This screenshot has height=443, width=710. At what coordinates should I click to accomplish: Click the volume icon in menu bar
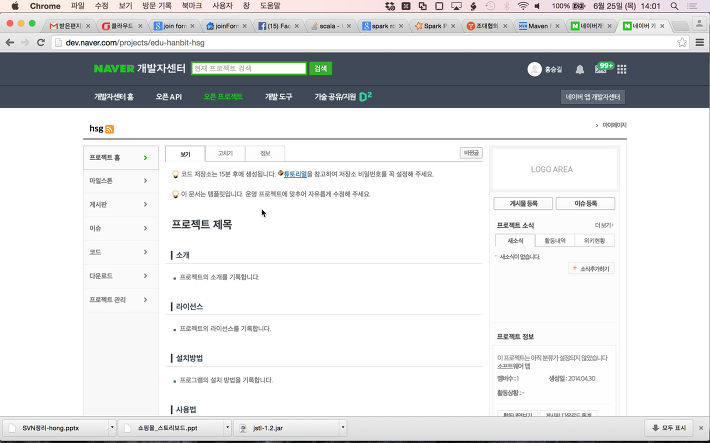coord(537,6)
